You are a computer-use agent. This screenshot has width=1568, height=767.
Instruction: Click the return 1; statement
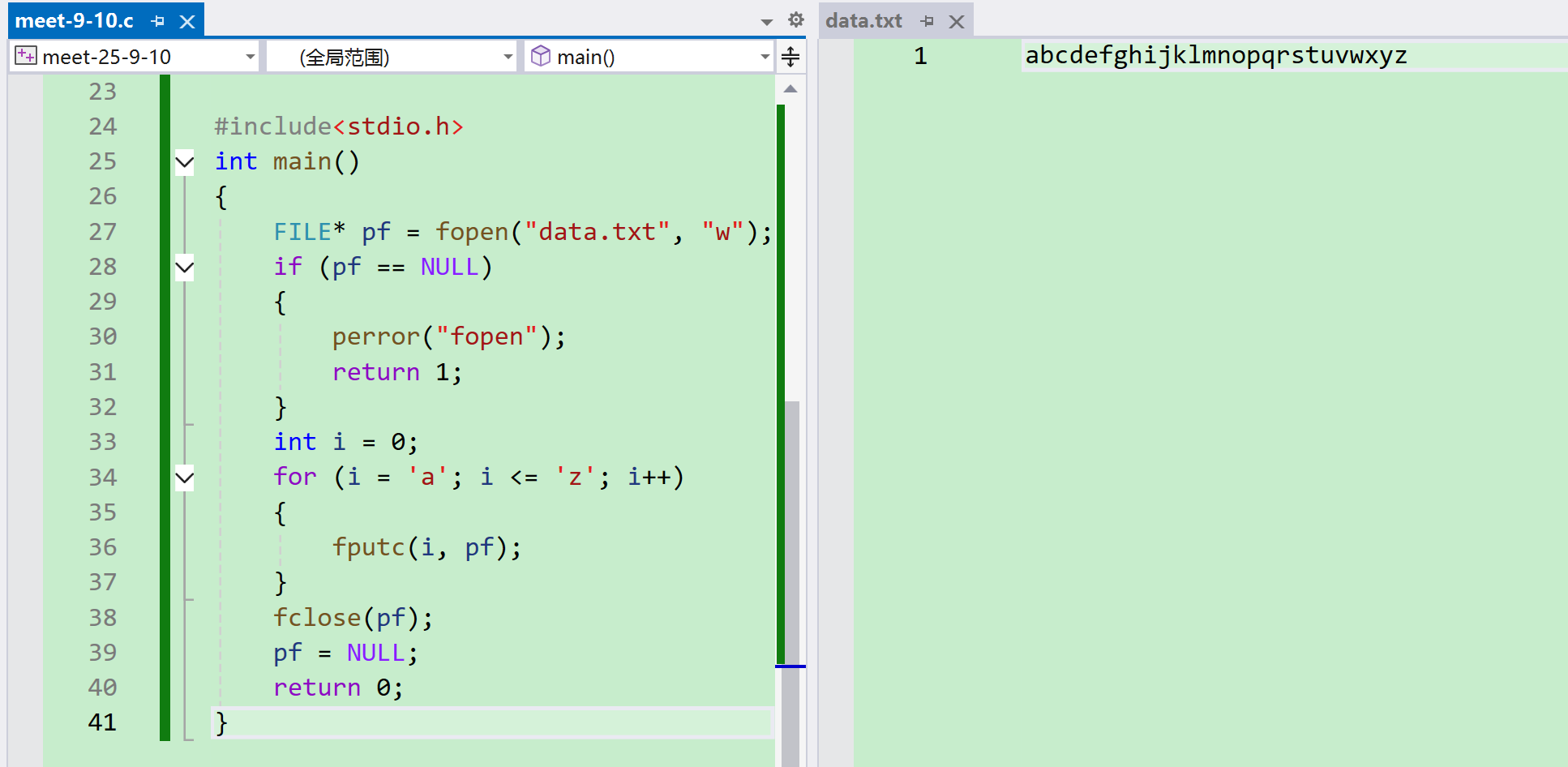(397, 372)
